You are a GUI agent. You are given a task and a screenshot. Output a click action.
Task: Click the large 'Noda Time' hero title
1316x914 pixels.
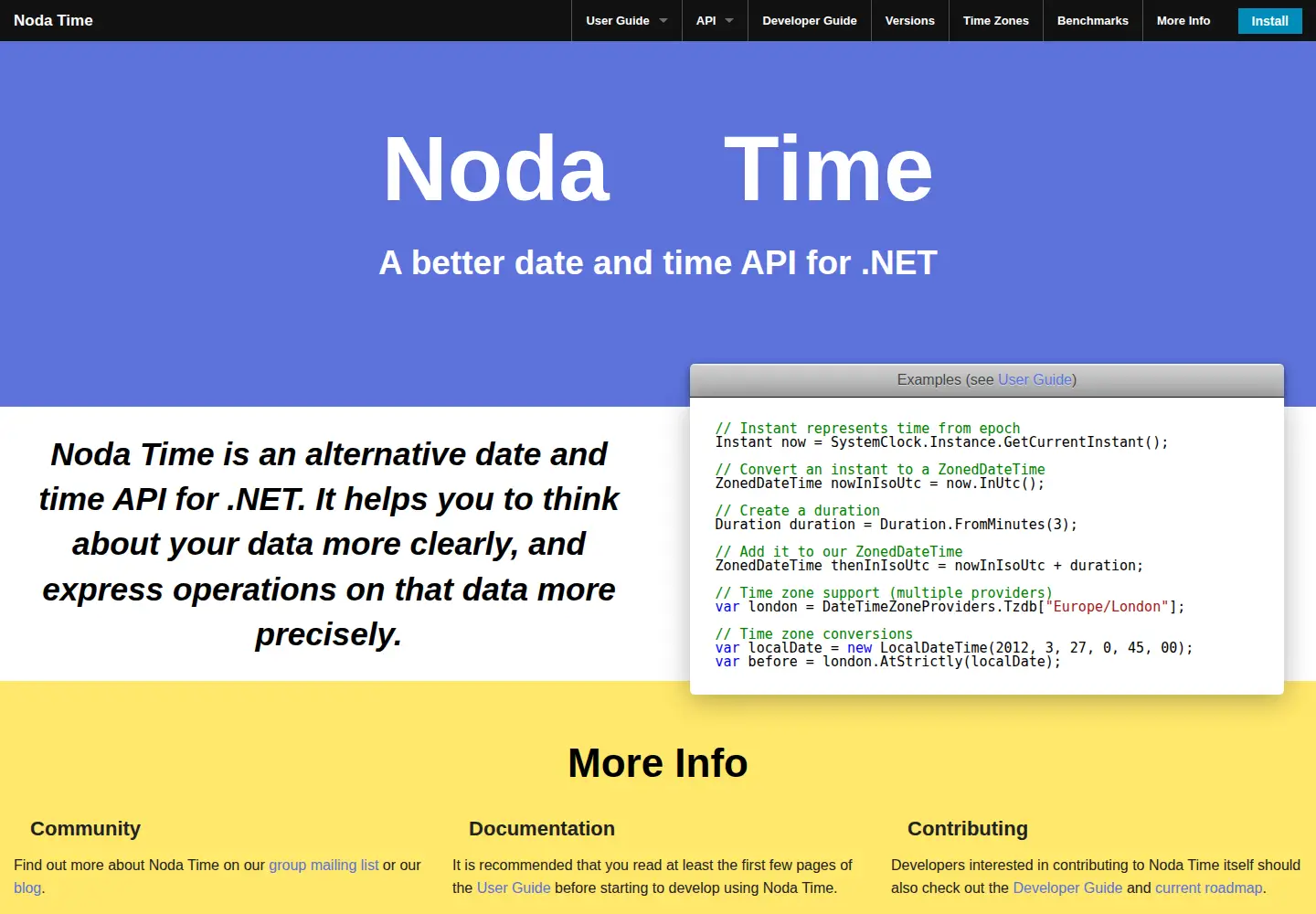pyautogui.click(x=658, y=169)
